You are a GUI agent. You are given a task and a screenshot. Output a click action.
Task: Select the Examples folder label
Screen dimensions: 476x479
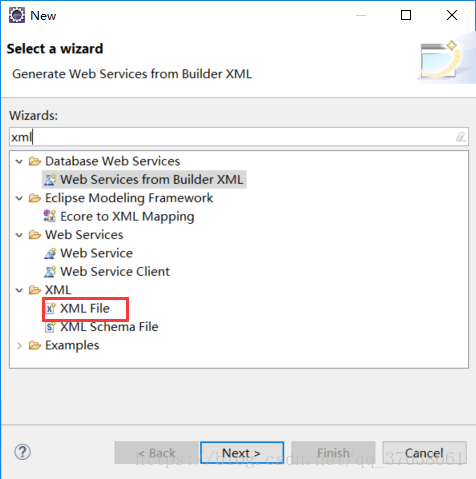72,346
